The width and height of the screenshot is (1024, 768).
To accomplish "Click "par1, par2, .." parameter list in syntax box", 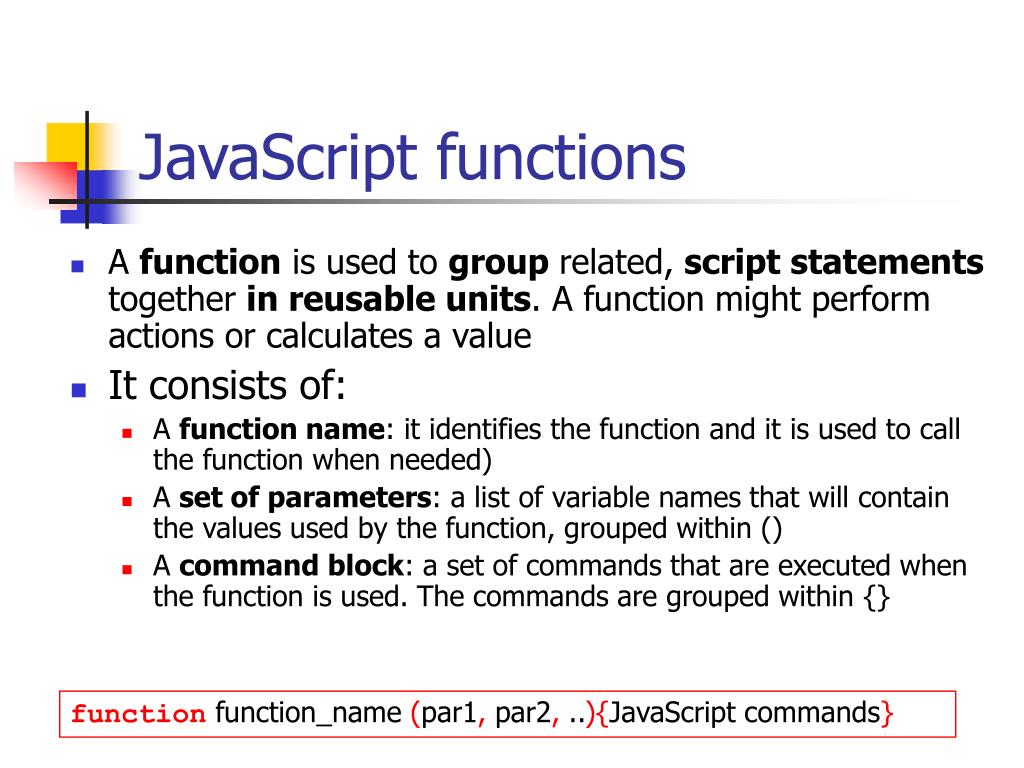I will pyautogui.click(x=503, y=714).
